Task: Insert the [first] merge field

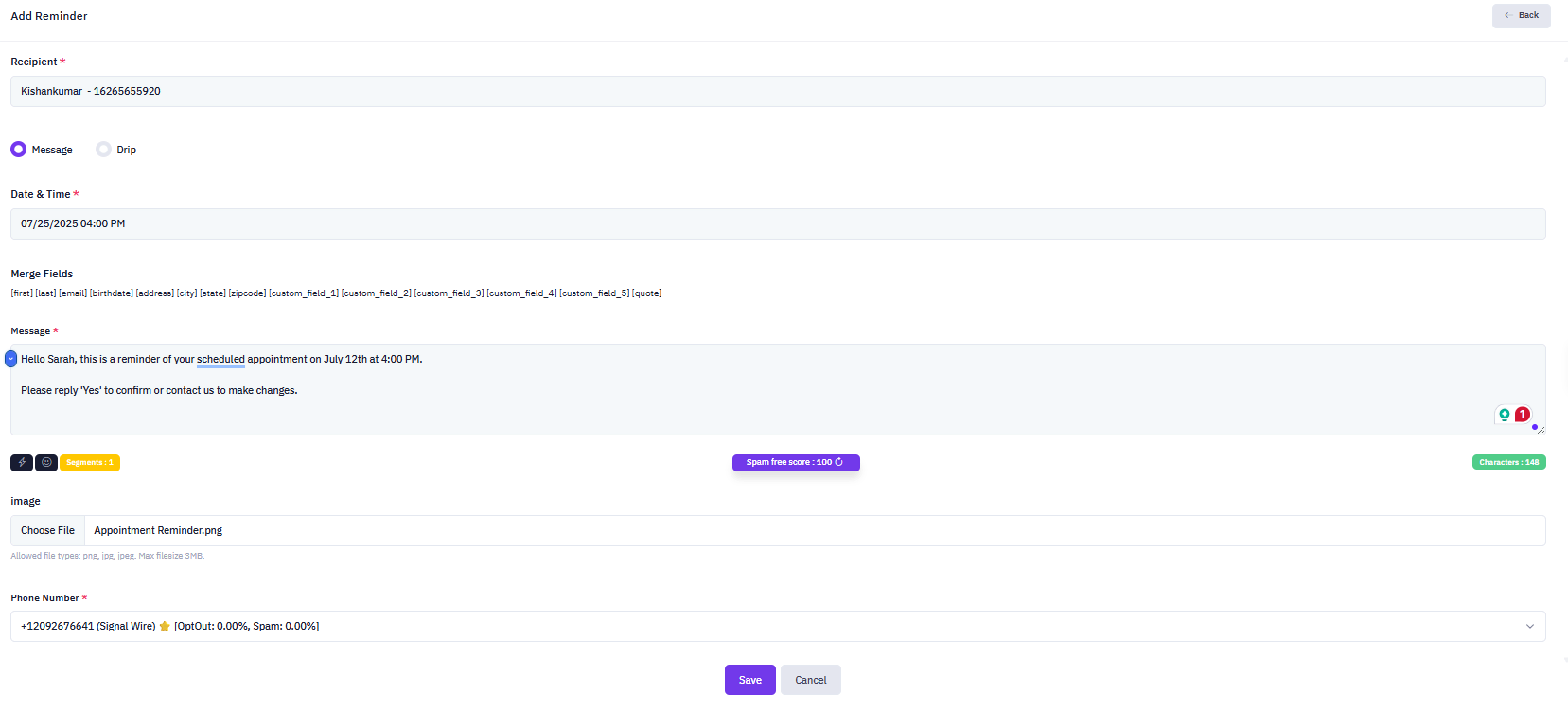Action: (22, 293)
